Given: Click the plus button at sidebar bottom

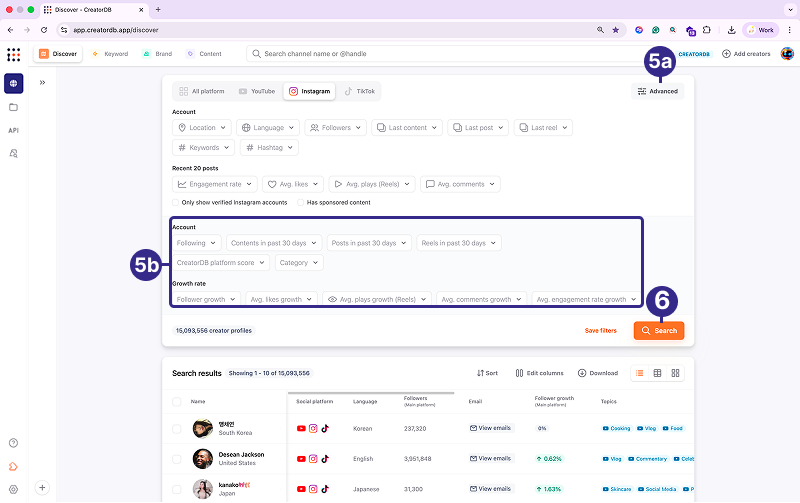Looking at the screenshot, I should pyautogui.click(x=42, y=487).
